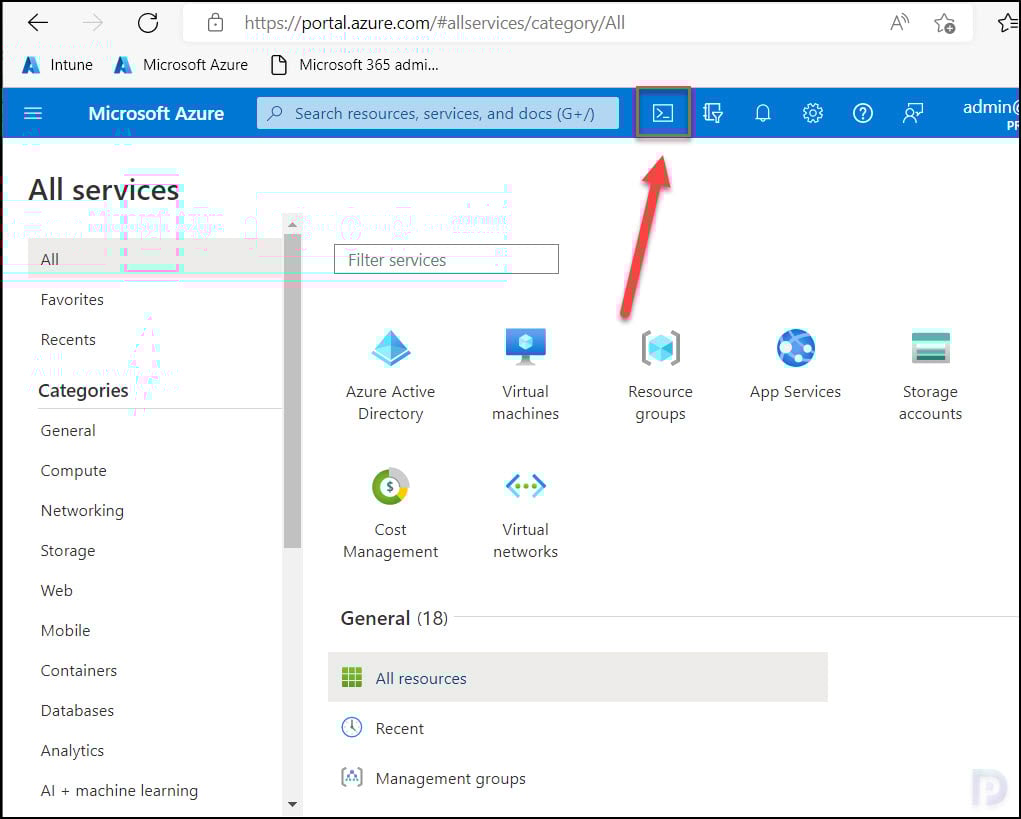Click the Azure search resources box
Viewport: 1021px width, 819px height.
coord(438,113)
